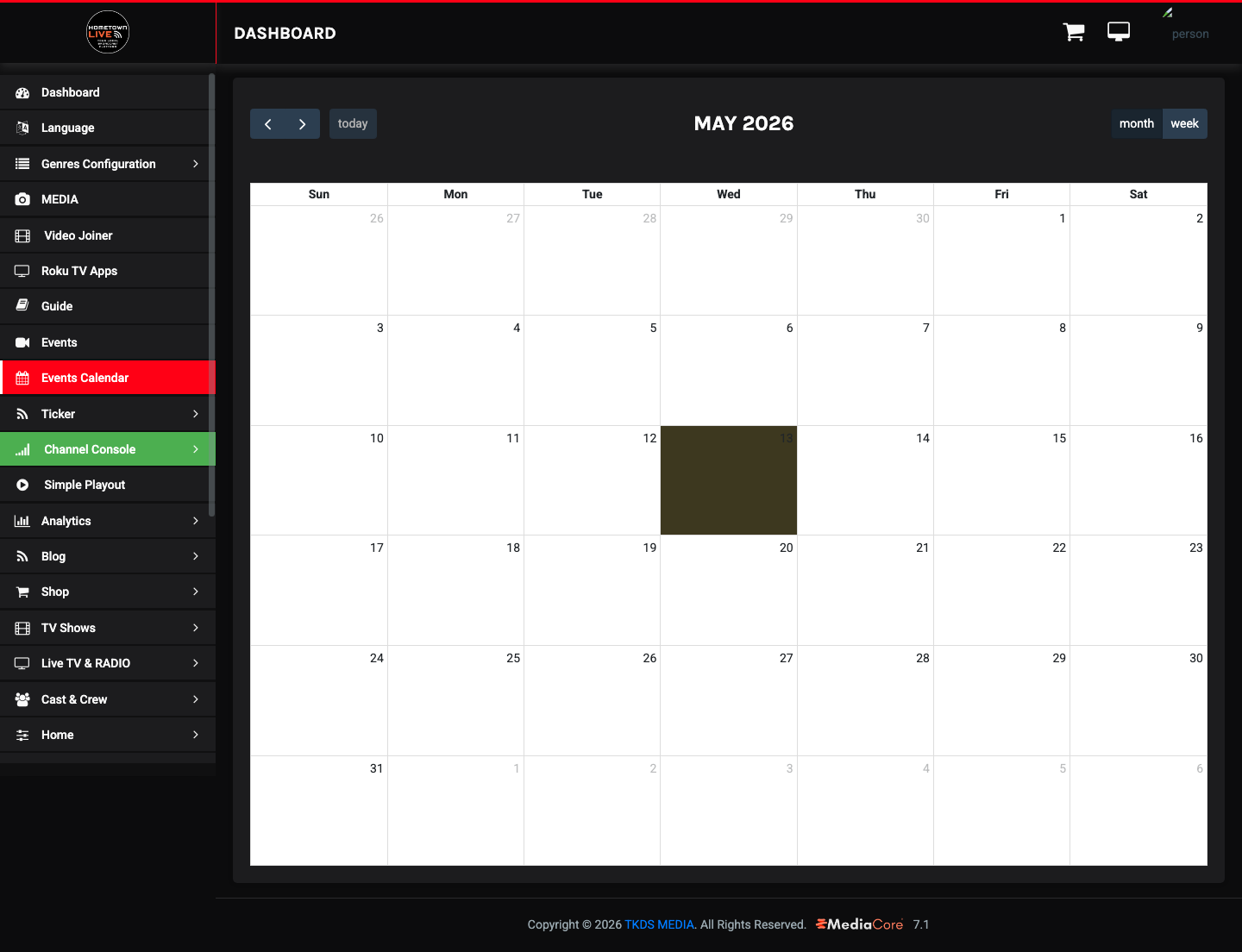The image size is (1242, 952).
Task: Select the May 9 calendar cell
Action: [1138, 370]
